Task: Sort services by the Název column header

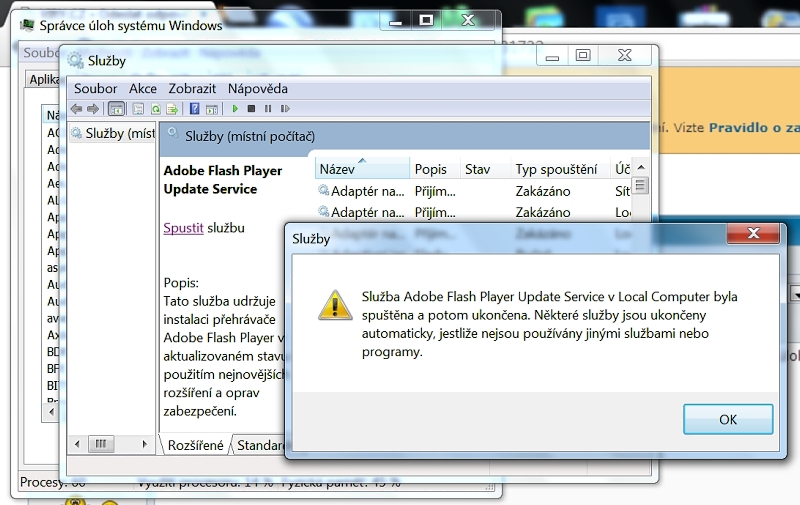Action: tap(360, 170)
